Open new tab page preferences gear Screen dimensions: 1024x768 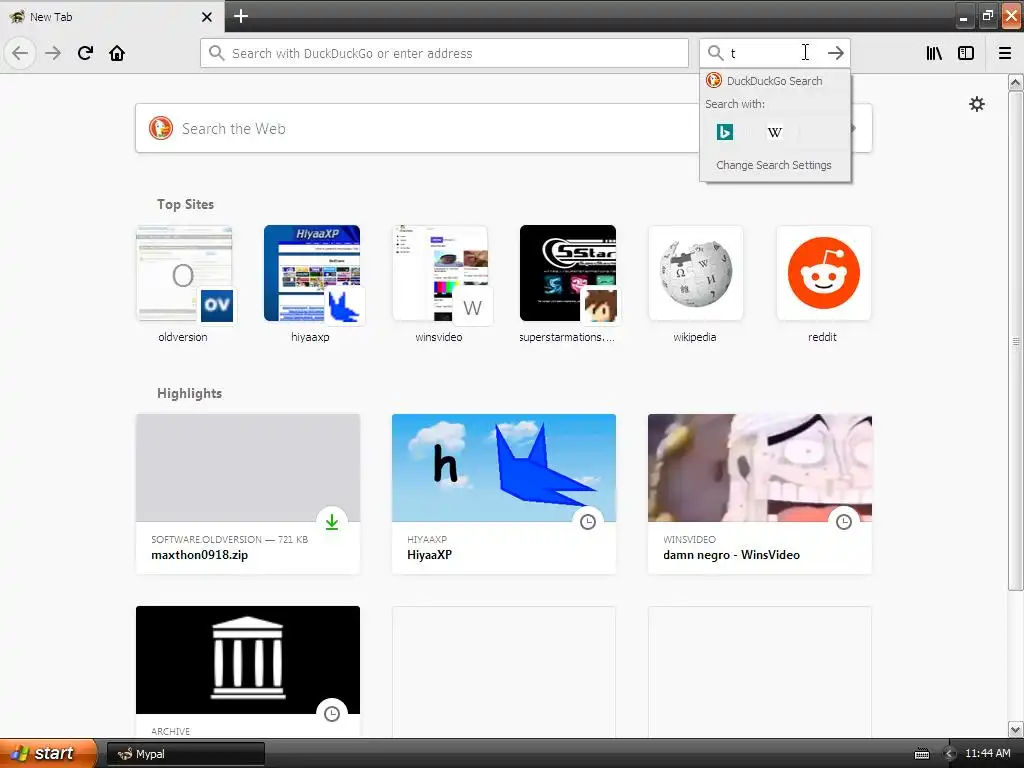click(x=977, y=104)
